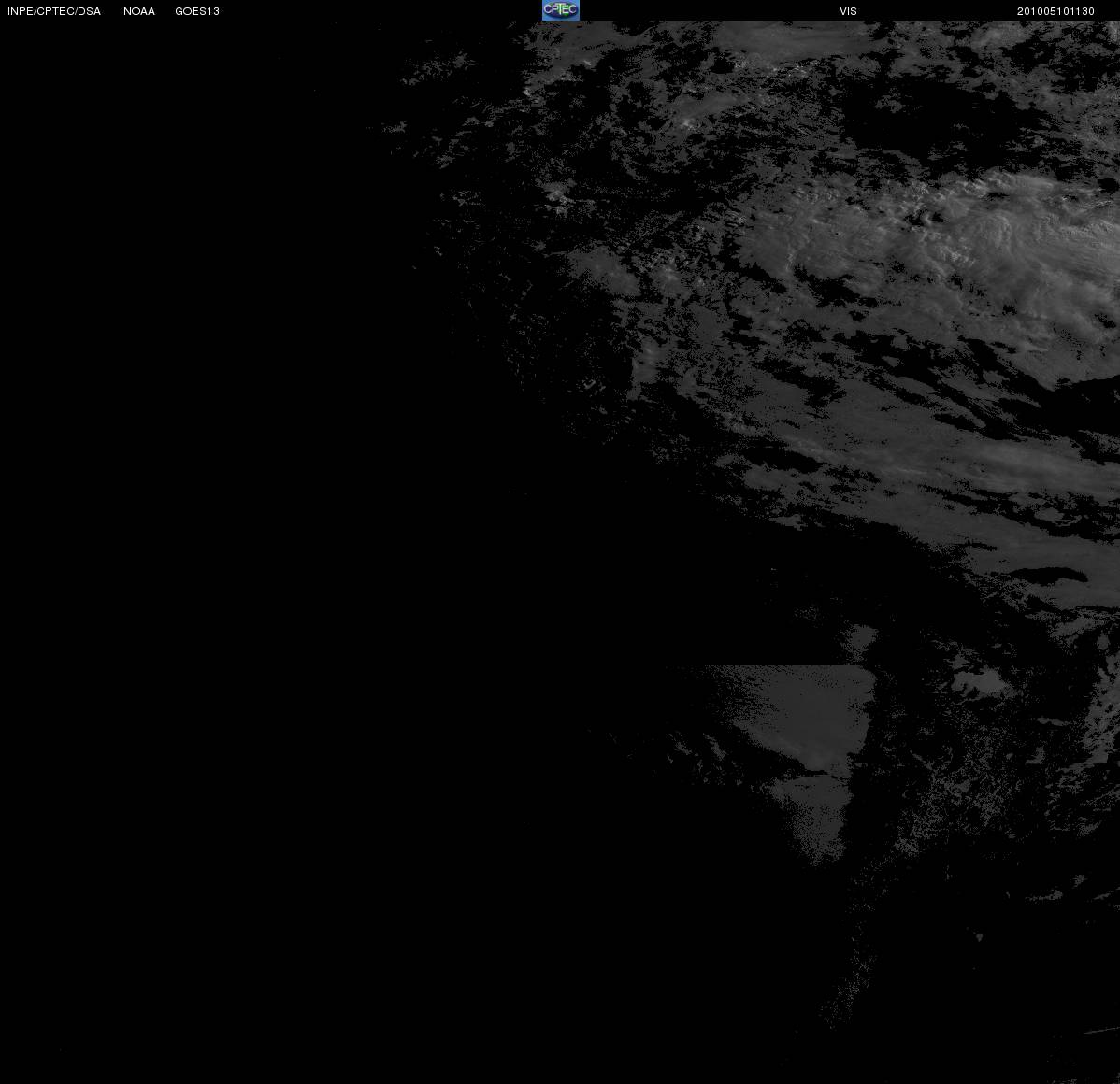Click the NOAA label in the header
1120x1084 pixels.
point(139,11)
